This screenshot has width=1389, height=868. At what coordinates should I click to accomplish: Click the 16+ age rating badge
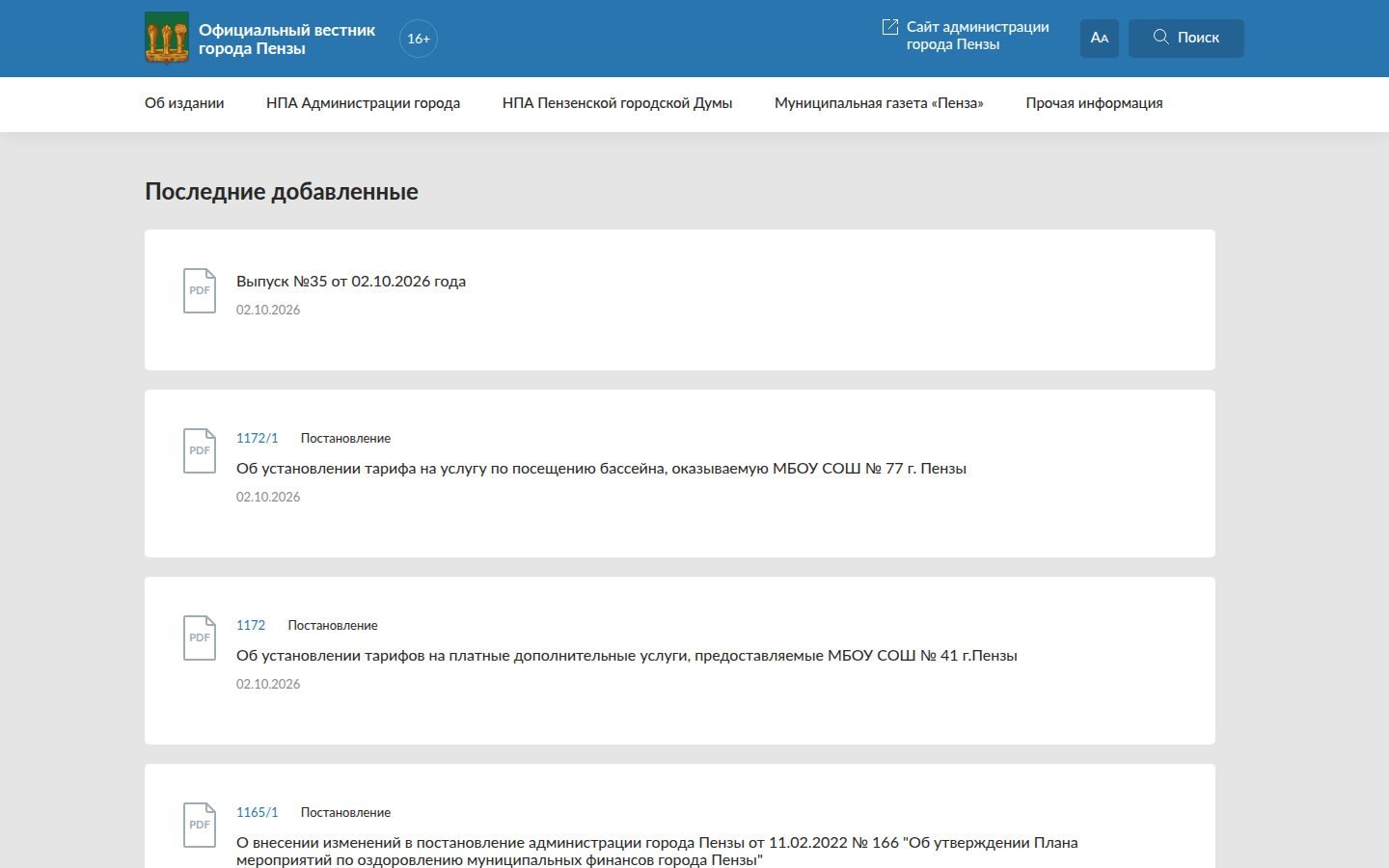(x=419, y=39)
